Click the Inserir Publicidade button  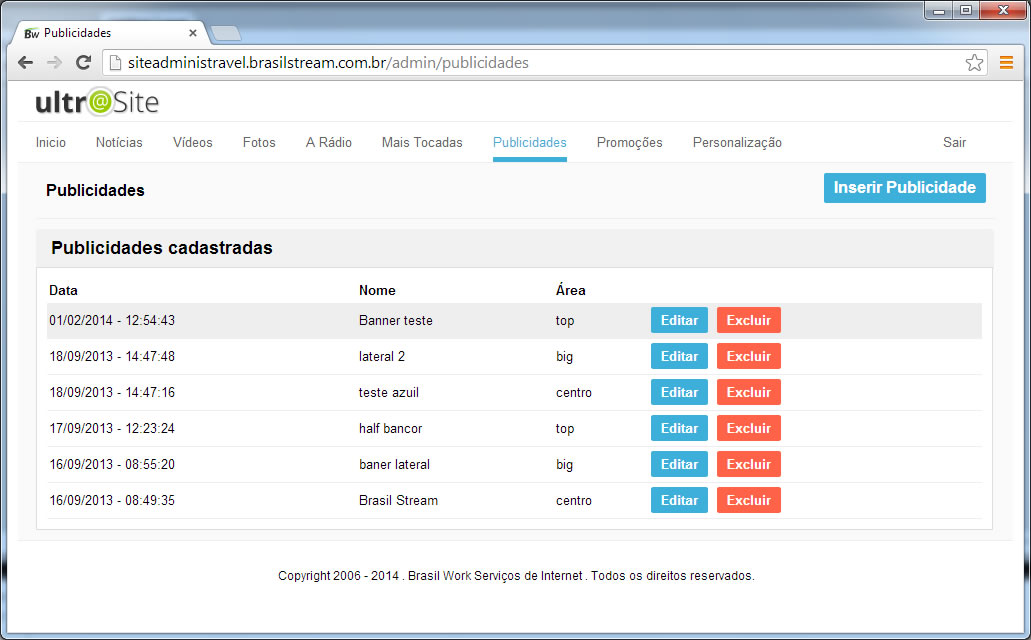pyautogui.click(x=904, y=187)
